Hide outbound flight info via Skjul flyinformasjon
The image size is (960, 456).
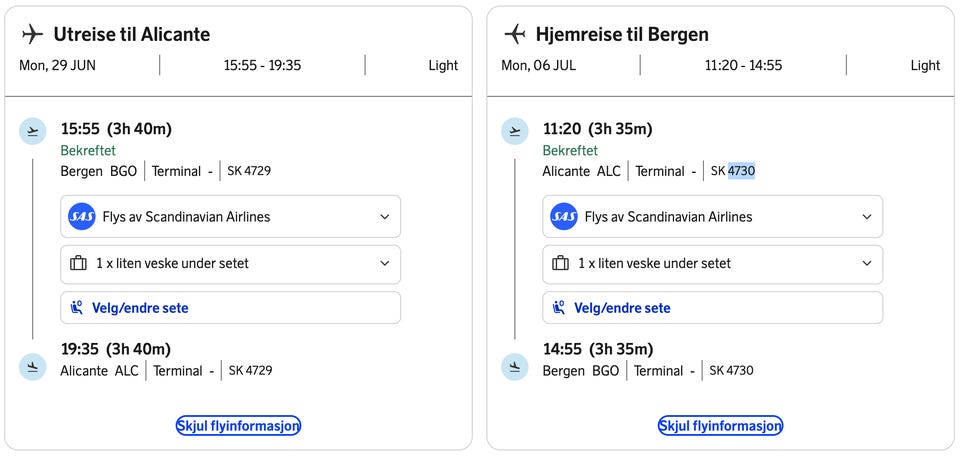click(238, 426)
